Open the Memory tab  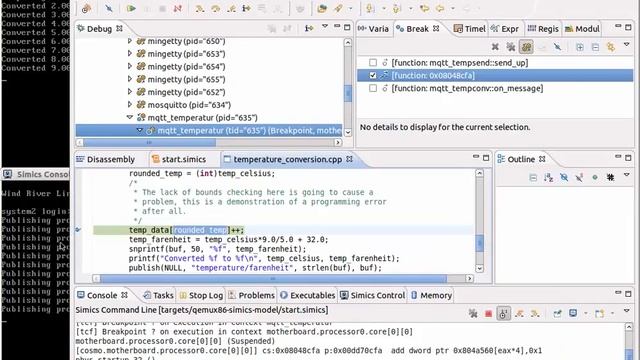click(x=431, y=295)
